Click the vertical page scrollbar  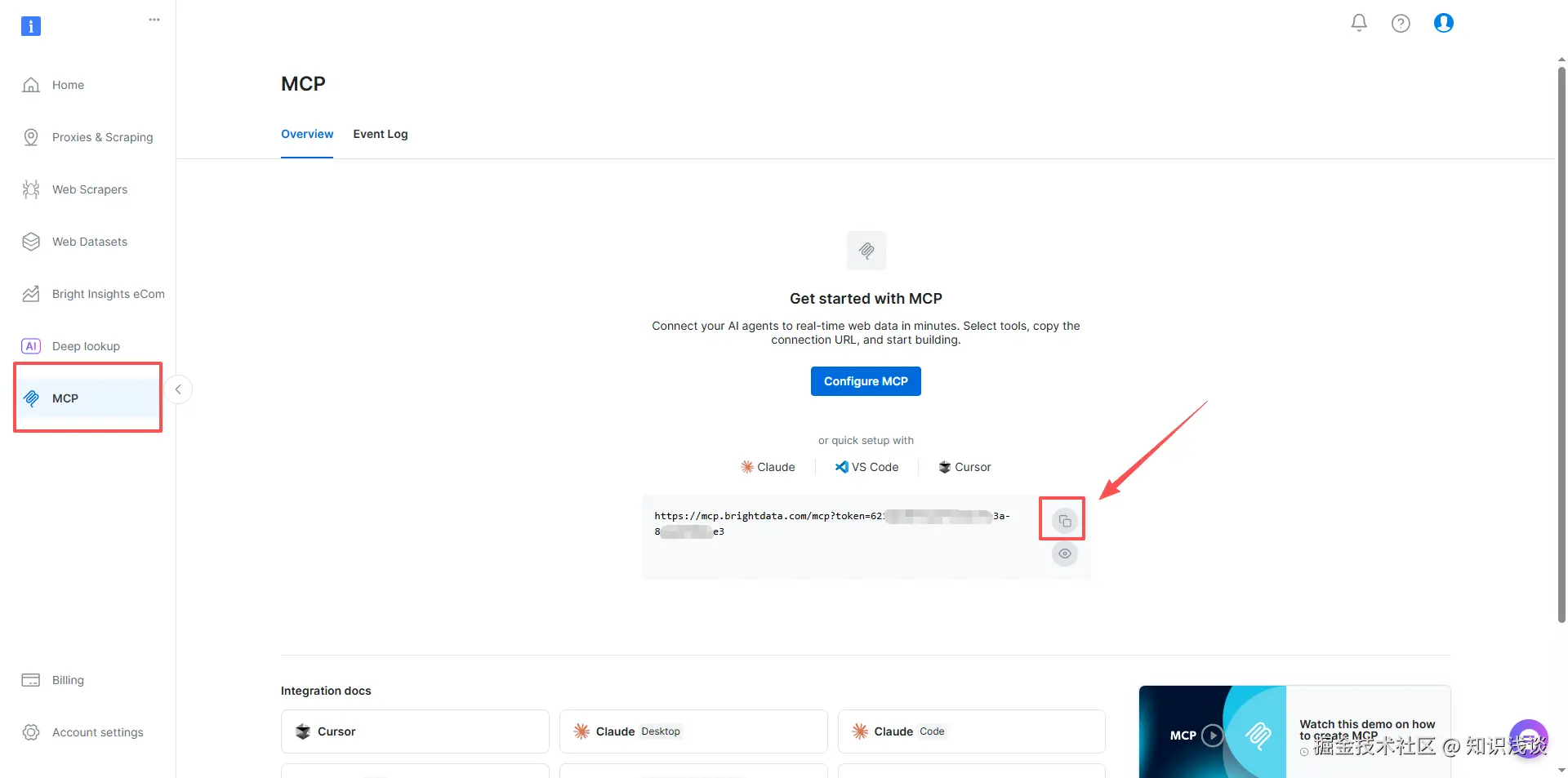coord(1561,343)
